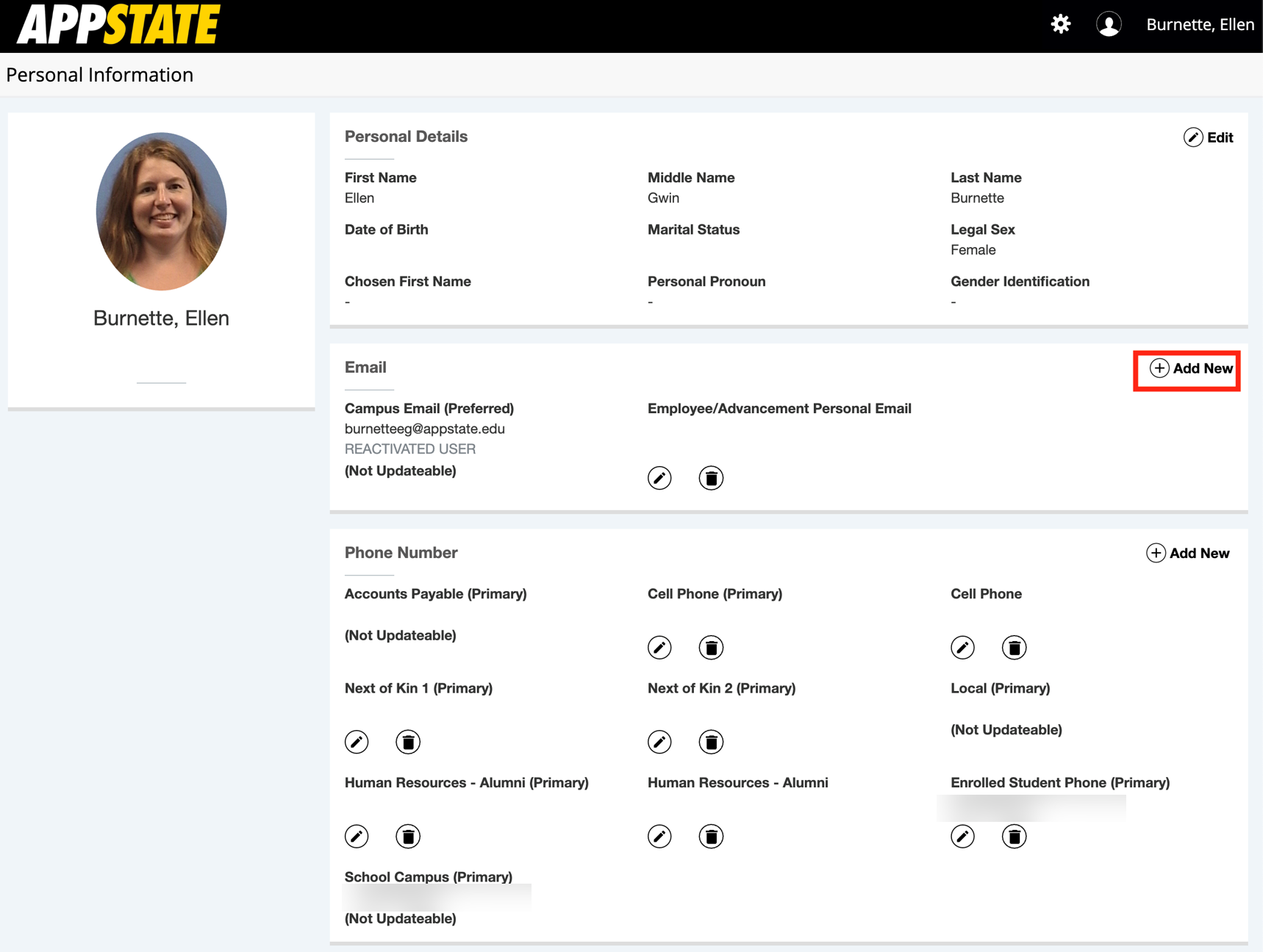Viewport: 1263px width, 952px height.
Task: Delete the Enrolled Student Phone entry
Action: coord(1014,836)
